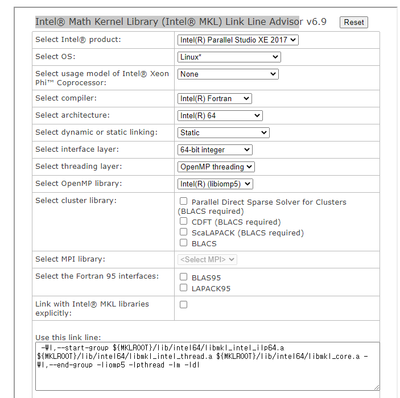Grab the textarea resize handle corner
Screen dimensions: 400x398
(x=377, y=387)
